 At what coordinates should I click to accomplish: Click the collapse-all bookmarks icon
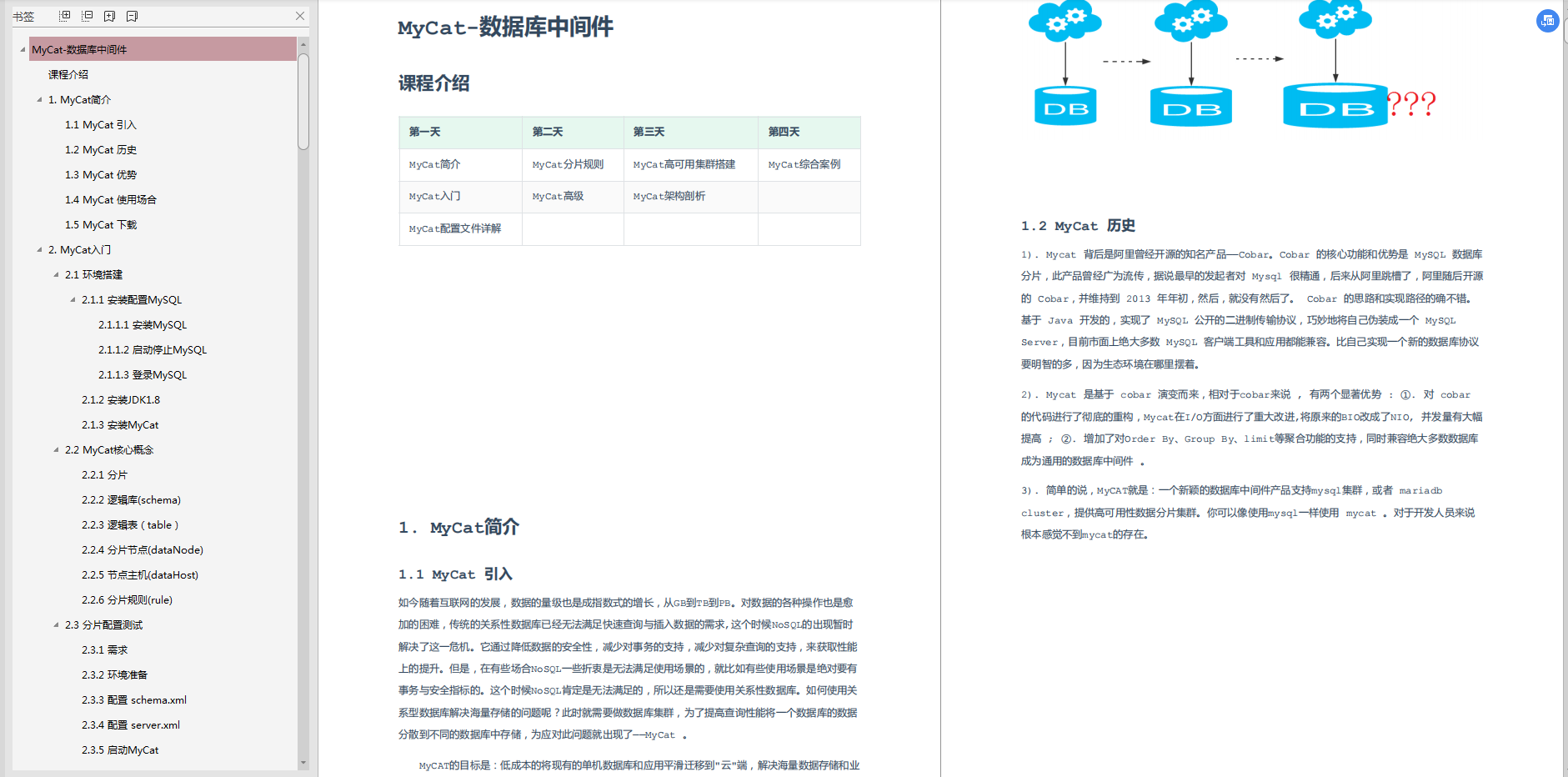[x=86, y=15]
